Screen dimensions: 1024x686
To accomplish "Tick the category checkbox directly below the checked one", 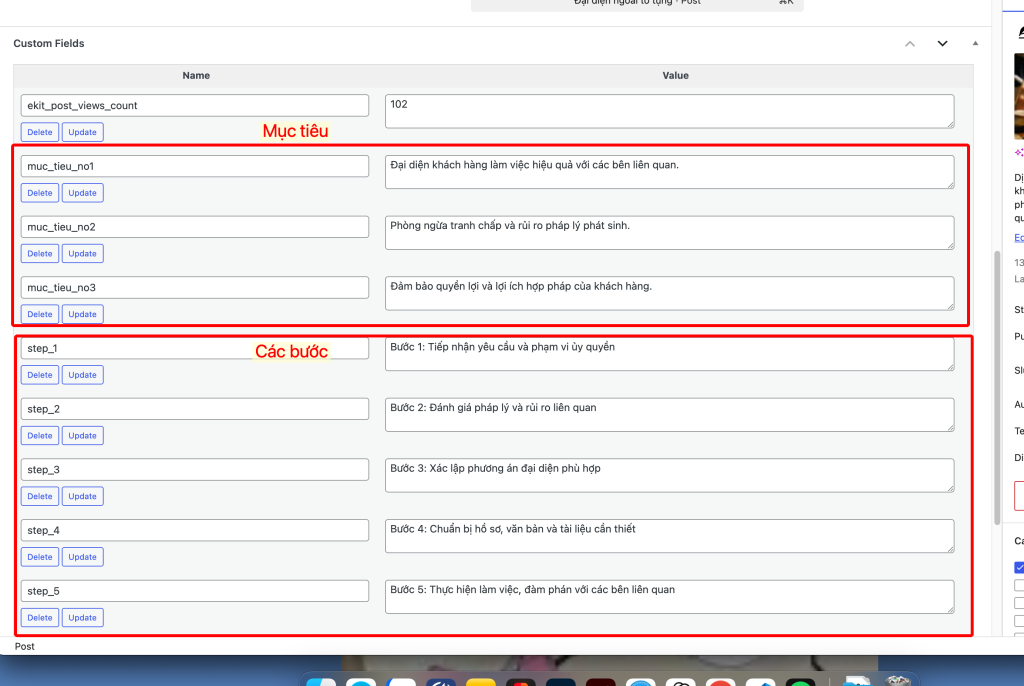I will [1019, 585].
